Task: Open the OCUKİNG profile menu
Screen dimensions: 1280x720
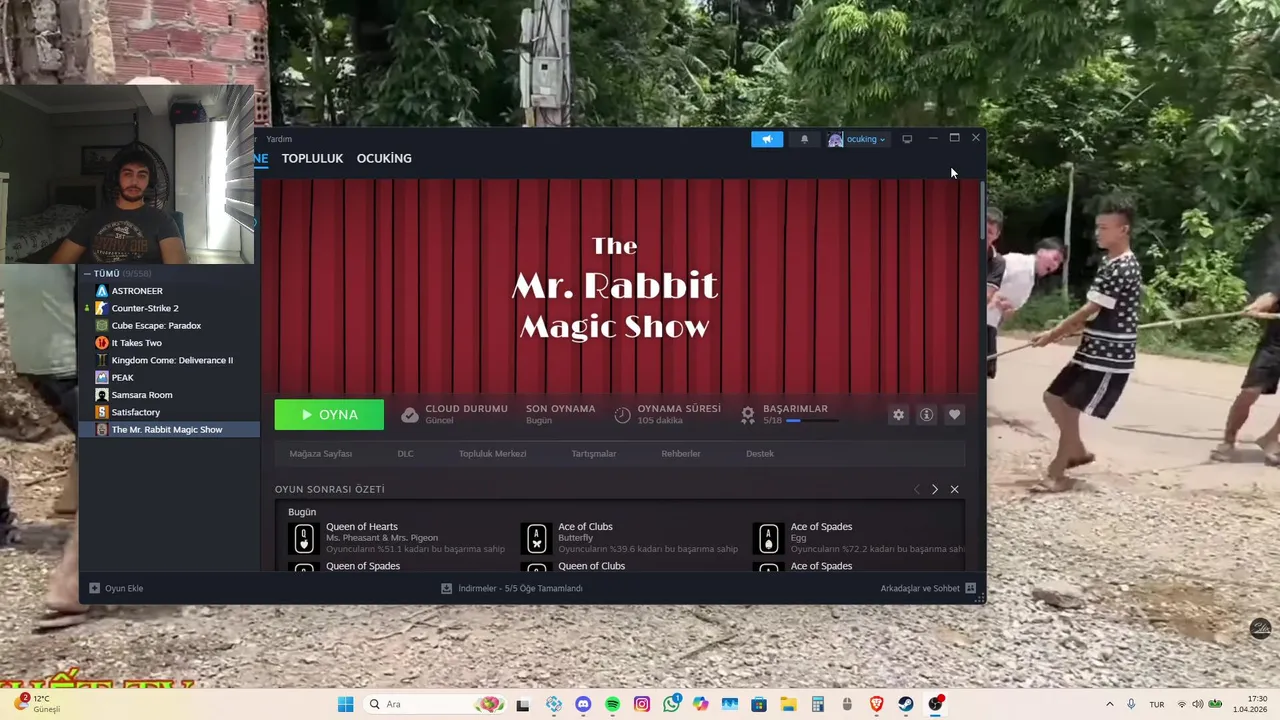Action: [384, 158]
